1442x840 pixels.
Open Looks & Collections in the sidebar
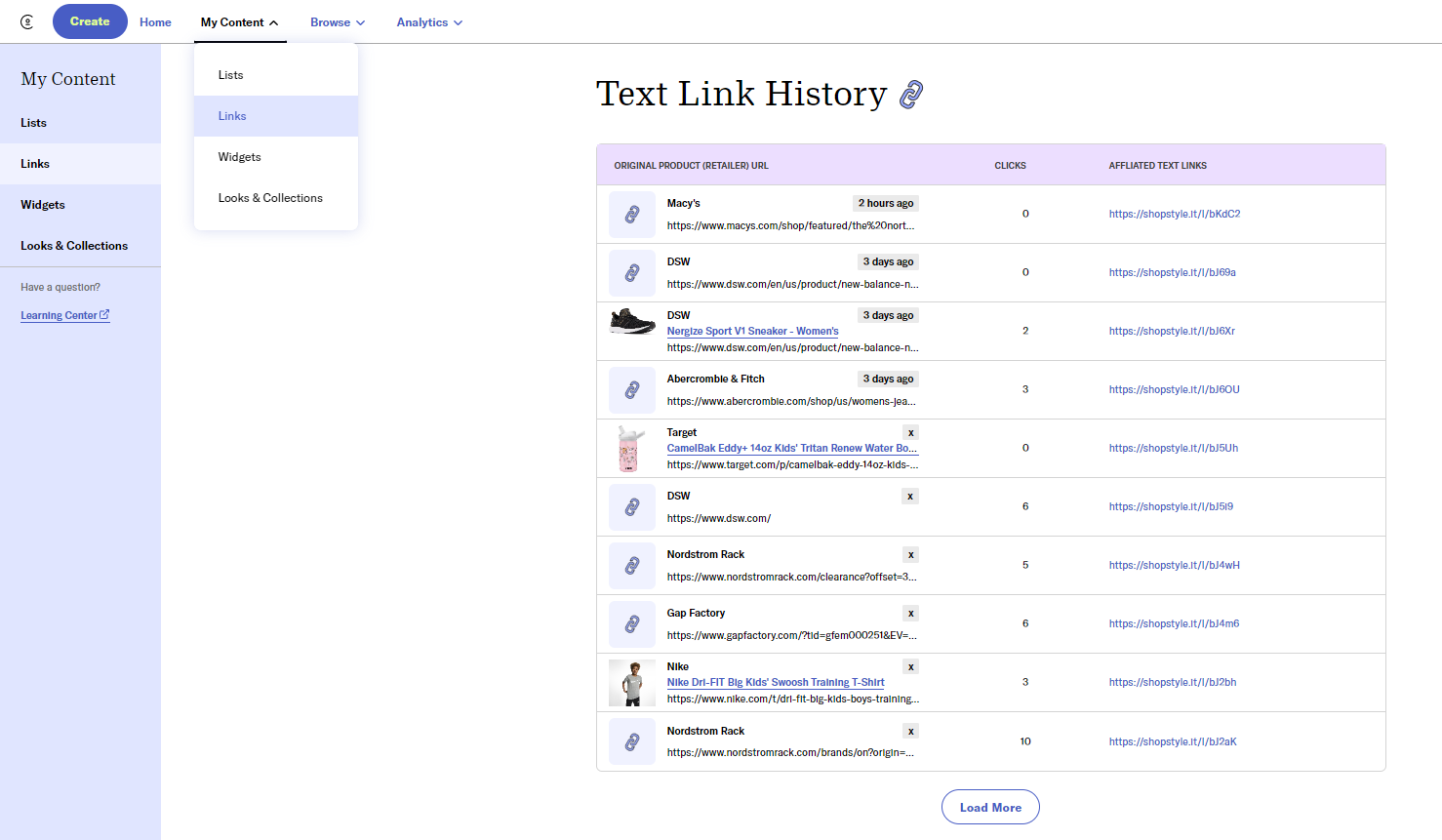pyautogui.click(x=80, y=246)
